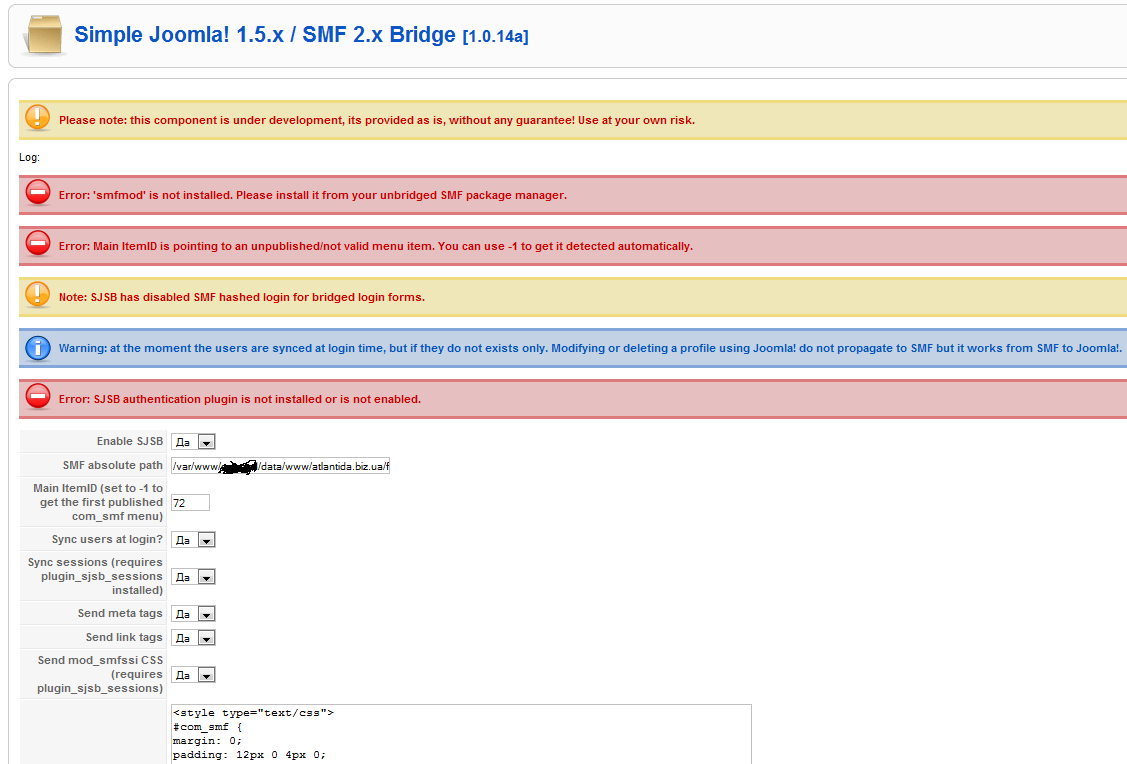1127x764 pixels.
Task: Click the 'Log:' label
Action: click(x=29, y=157)
